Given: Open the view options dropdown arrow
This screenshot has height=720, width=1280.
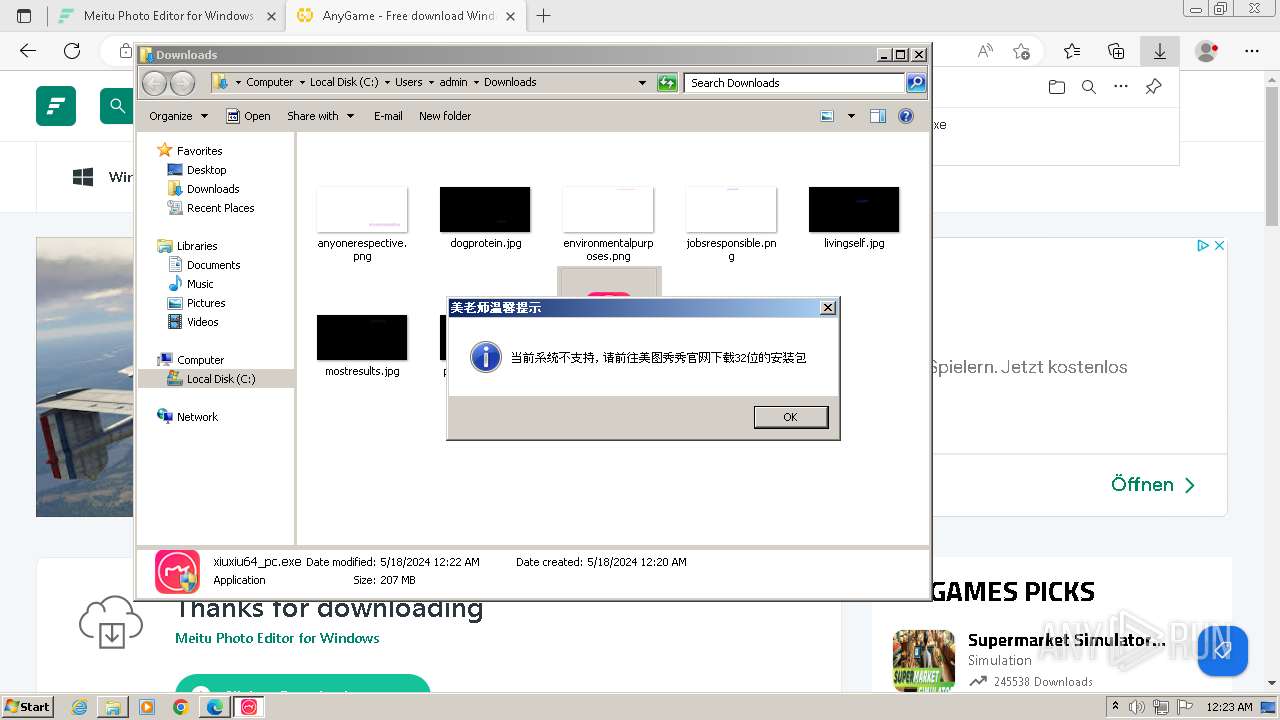Looking at the screenshot, I should click(851, 116).
